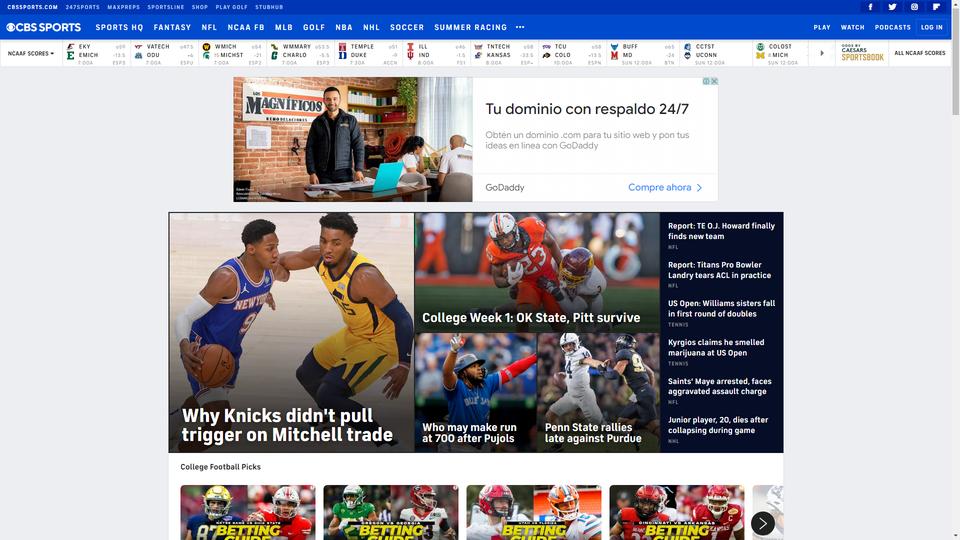Open Who may make run at 700 story
Image resolution: width=960 pixels, height=540 pixels.
(476, 392)
